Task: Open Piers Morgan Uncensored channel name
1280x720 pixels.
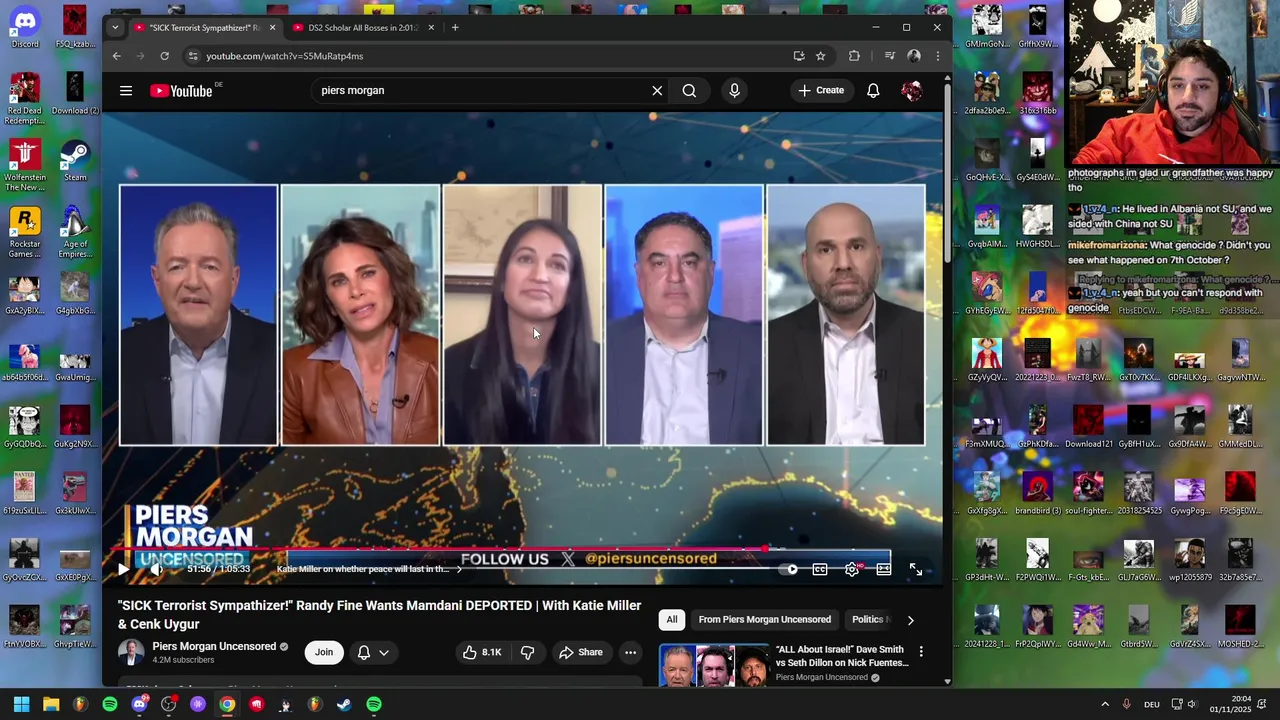Action: pos(213,647)
